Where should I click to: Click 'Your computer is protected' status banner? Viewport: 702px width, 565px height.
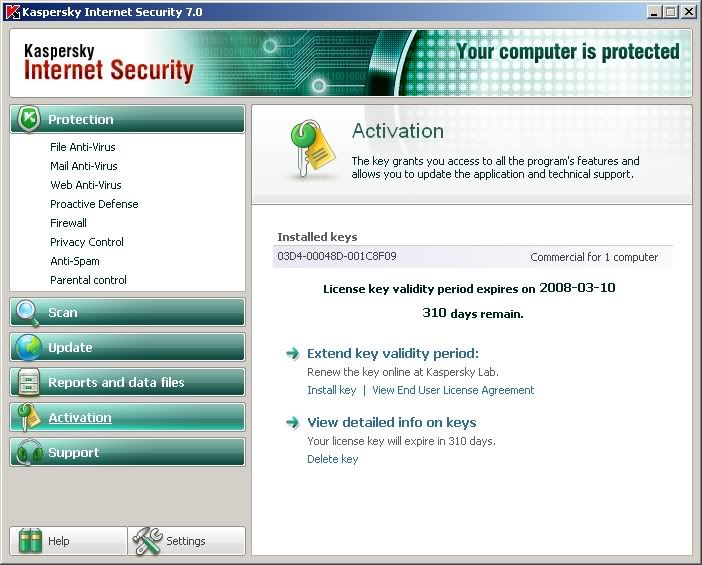(x=568, y=51)
